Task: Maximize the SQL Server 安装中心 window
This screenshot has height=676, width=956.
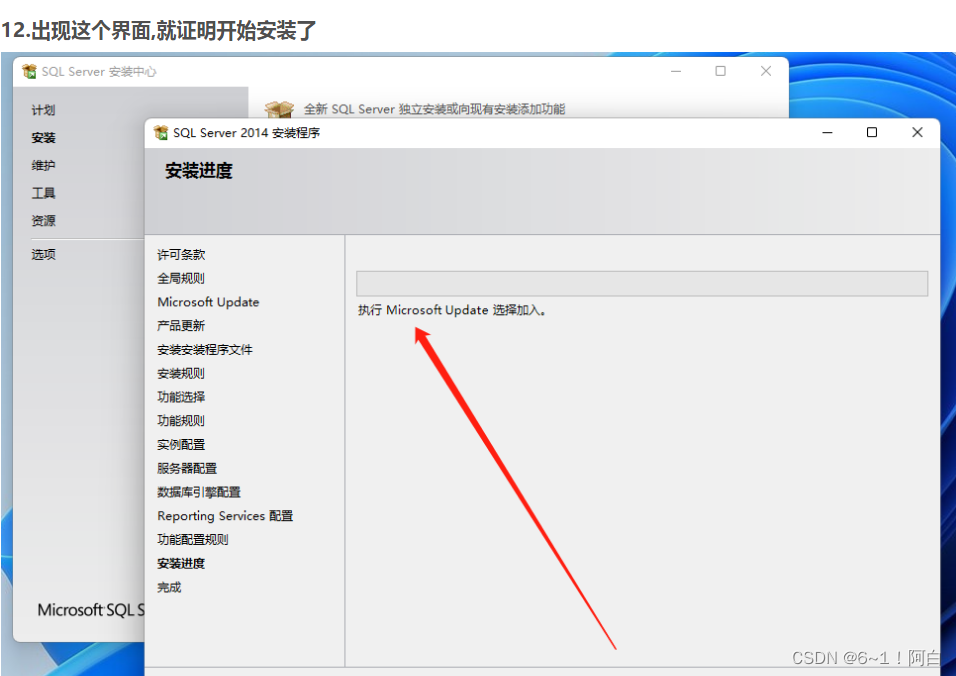Action: pyautogui.click(x=720, y=71)
